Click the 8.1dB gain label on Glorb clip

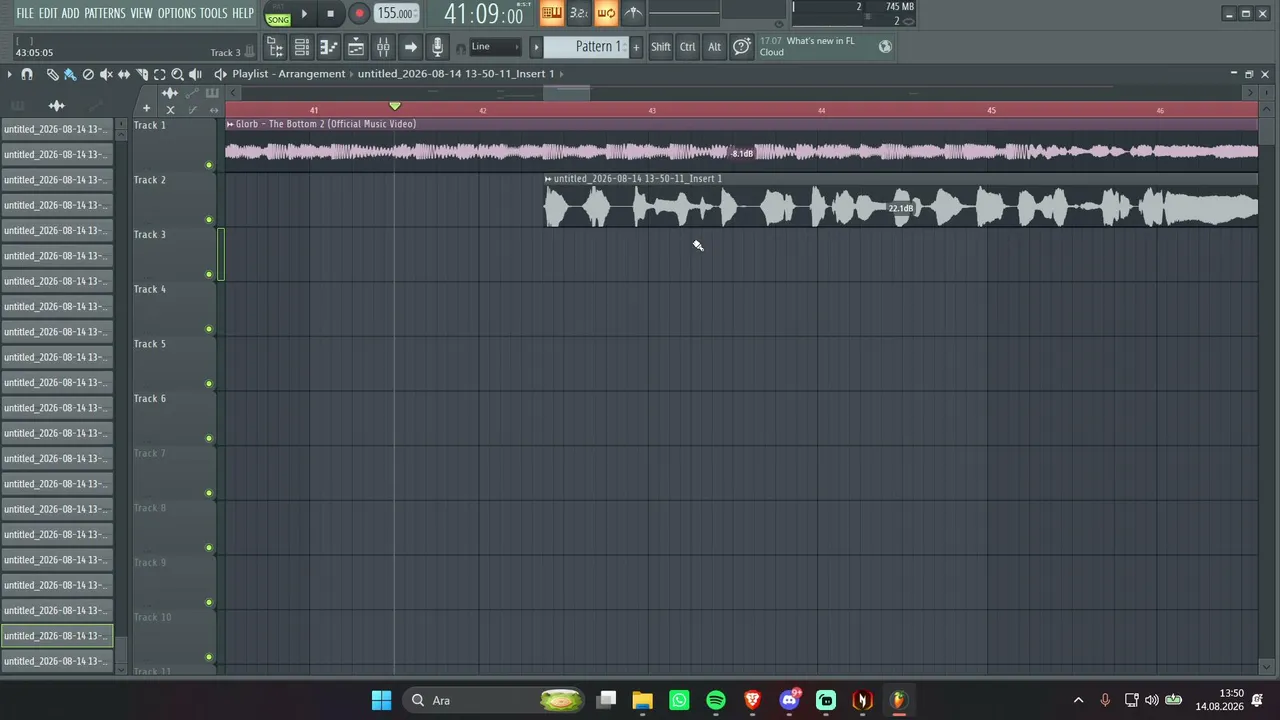[742, 154]
